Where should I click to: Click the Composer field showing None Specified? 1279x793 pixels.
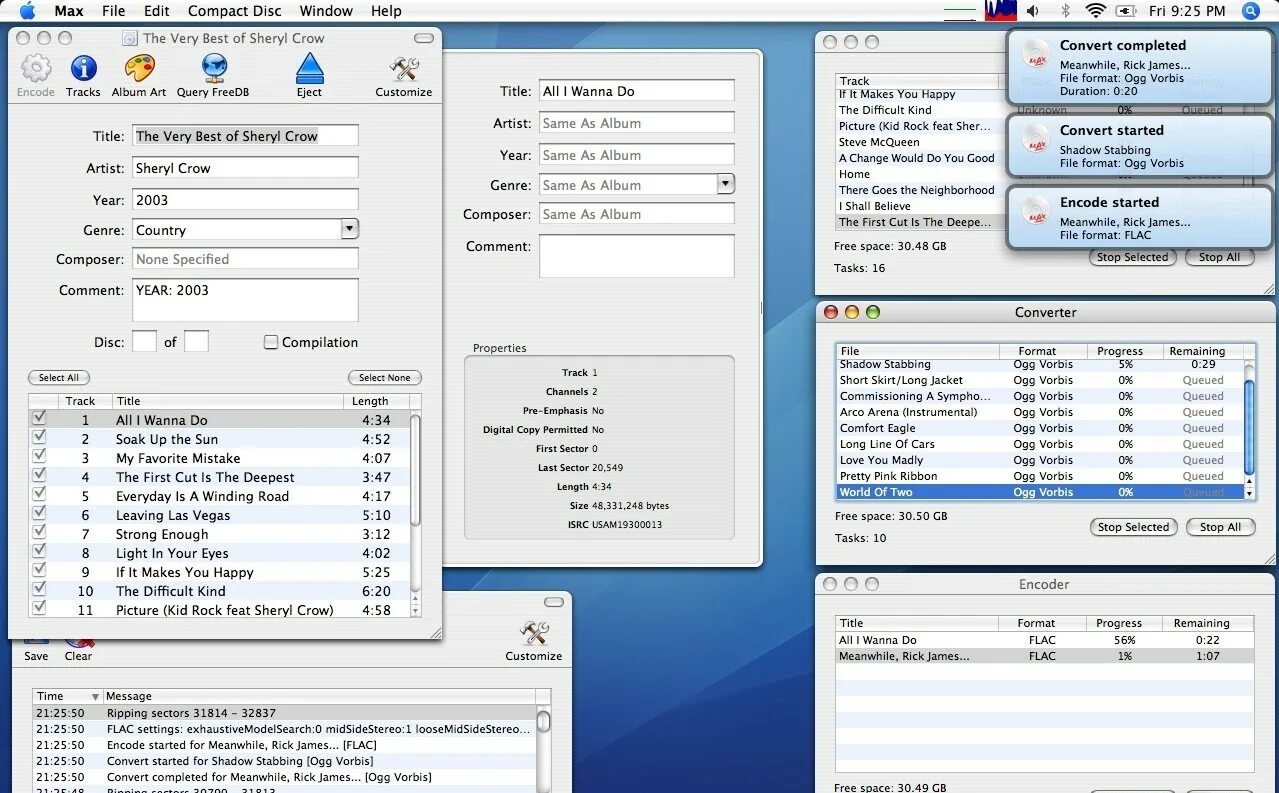(245, 259)
